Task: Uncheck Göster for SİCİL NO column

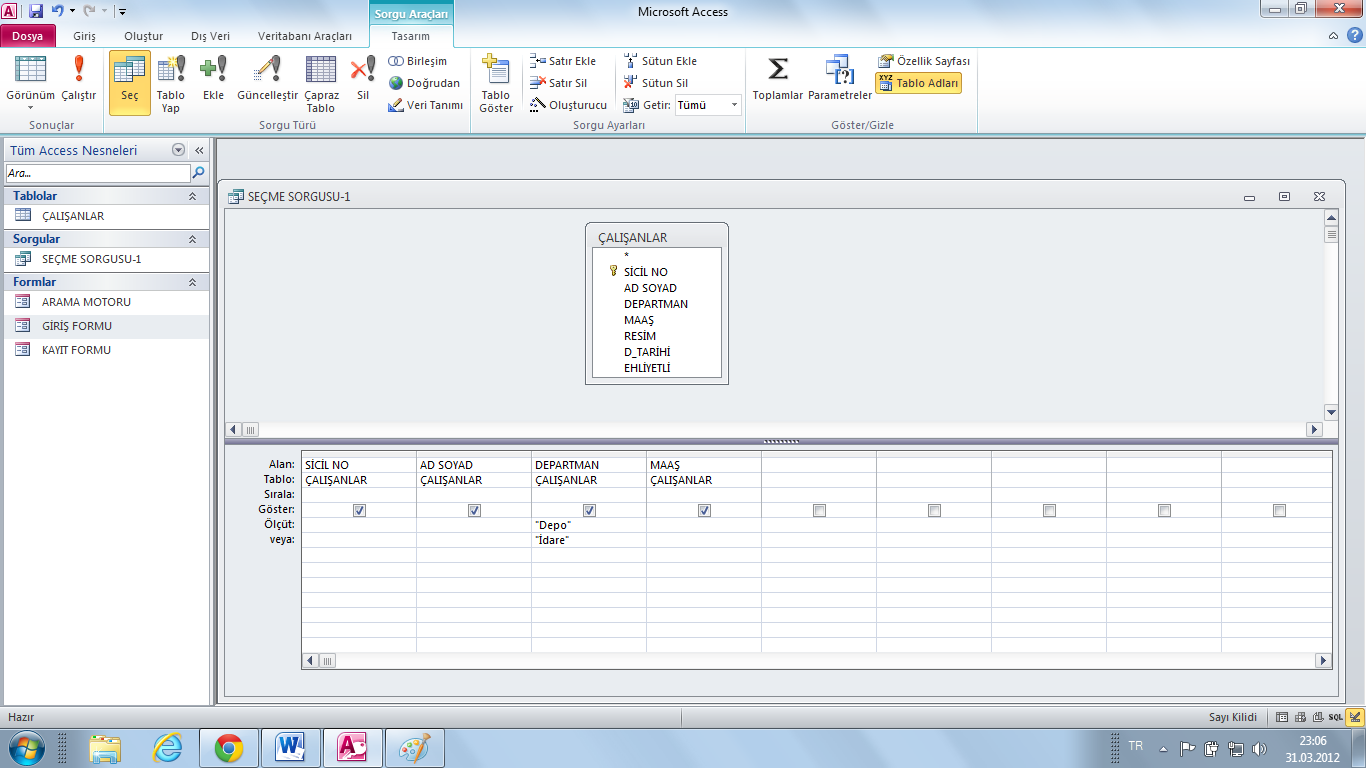Action: (359, 510)
